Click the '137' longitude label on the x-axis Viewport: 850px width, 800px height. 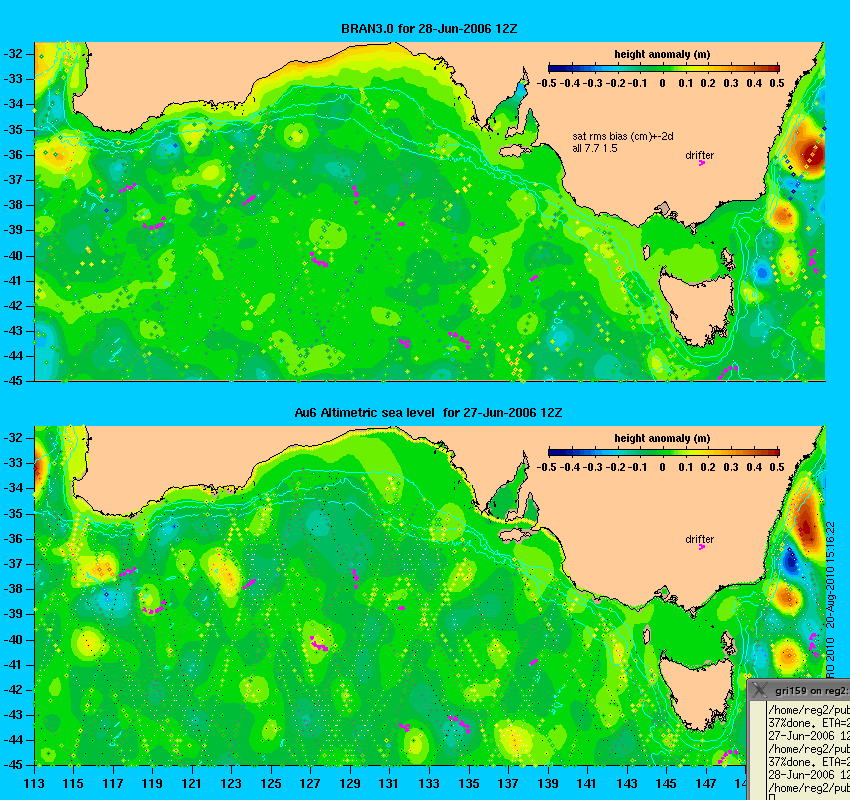click(x=508, y=783)
